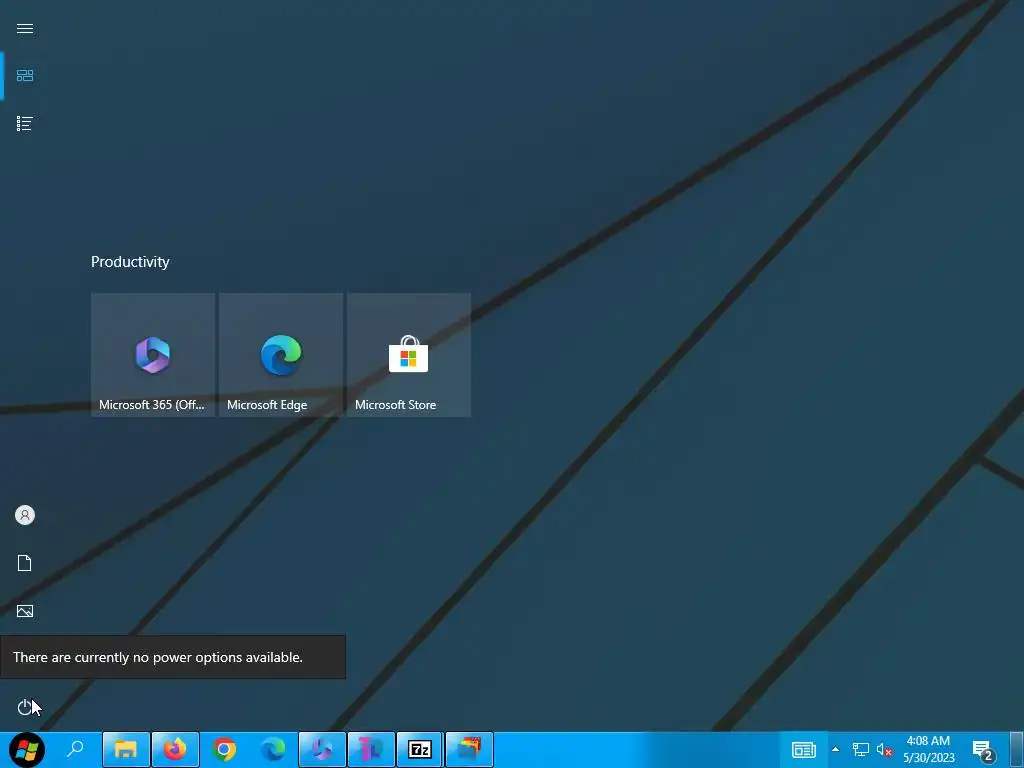Open the clock showing 4:08 AM
The width and height of the screenshot is (1024, 768).
928,749
